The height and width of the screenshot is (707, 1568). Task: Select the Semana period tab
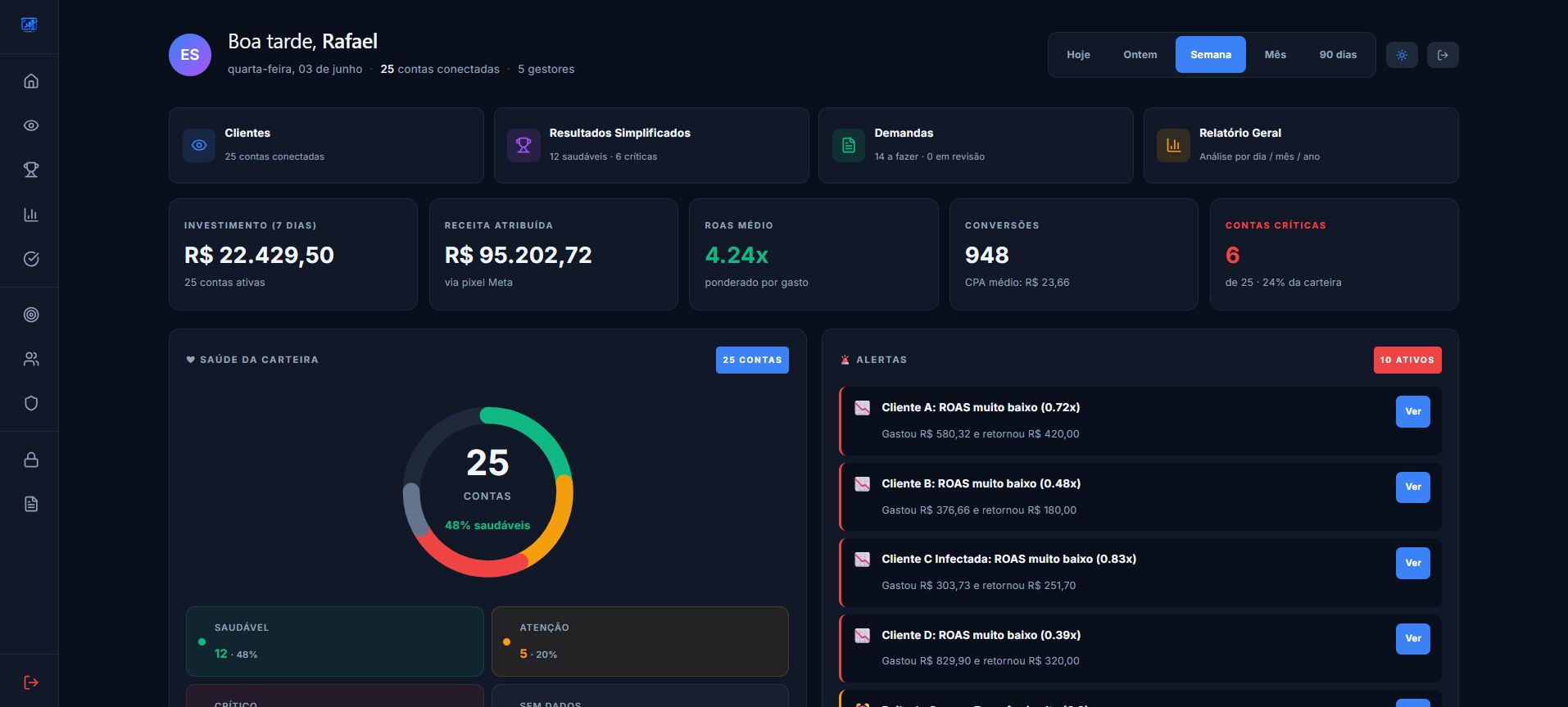(1211, 55)
